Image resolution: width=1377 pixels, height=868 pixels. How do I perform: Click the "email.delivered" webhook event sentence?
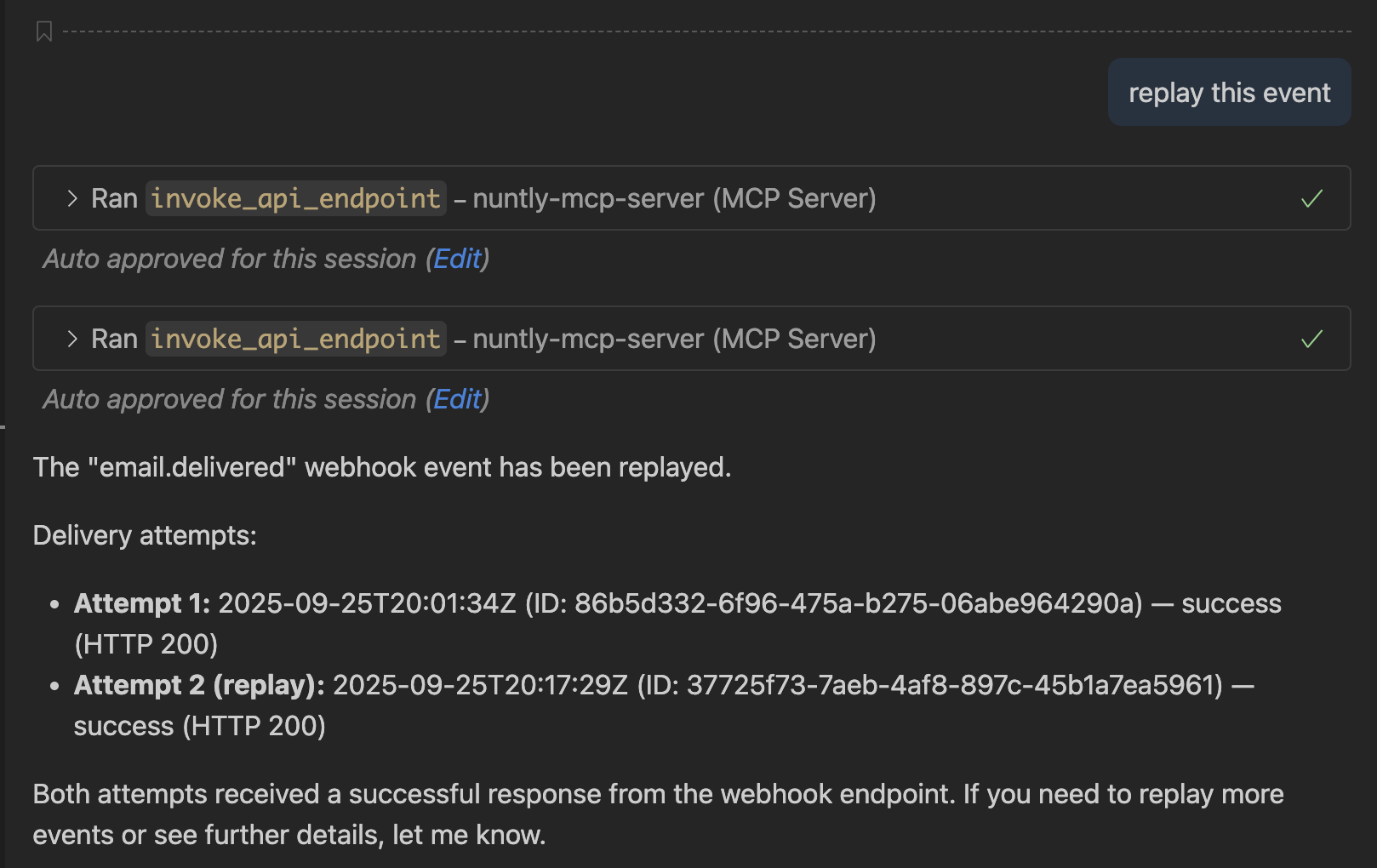click(381, 467)
